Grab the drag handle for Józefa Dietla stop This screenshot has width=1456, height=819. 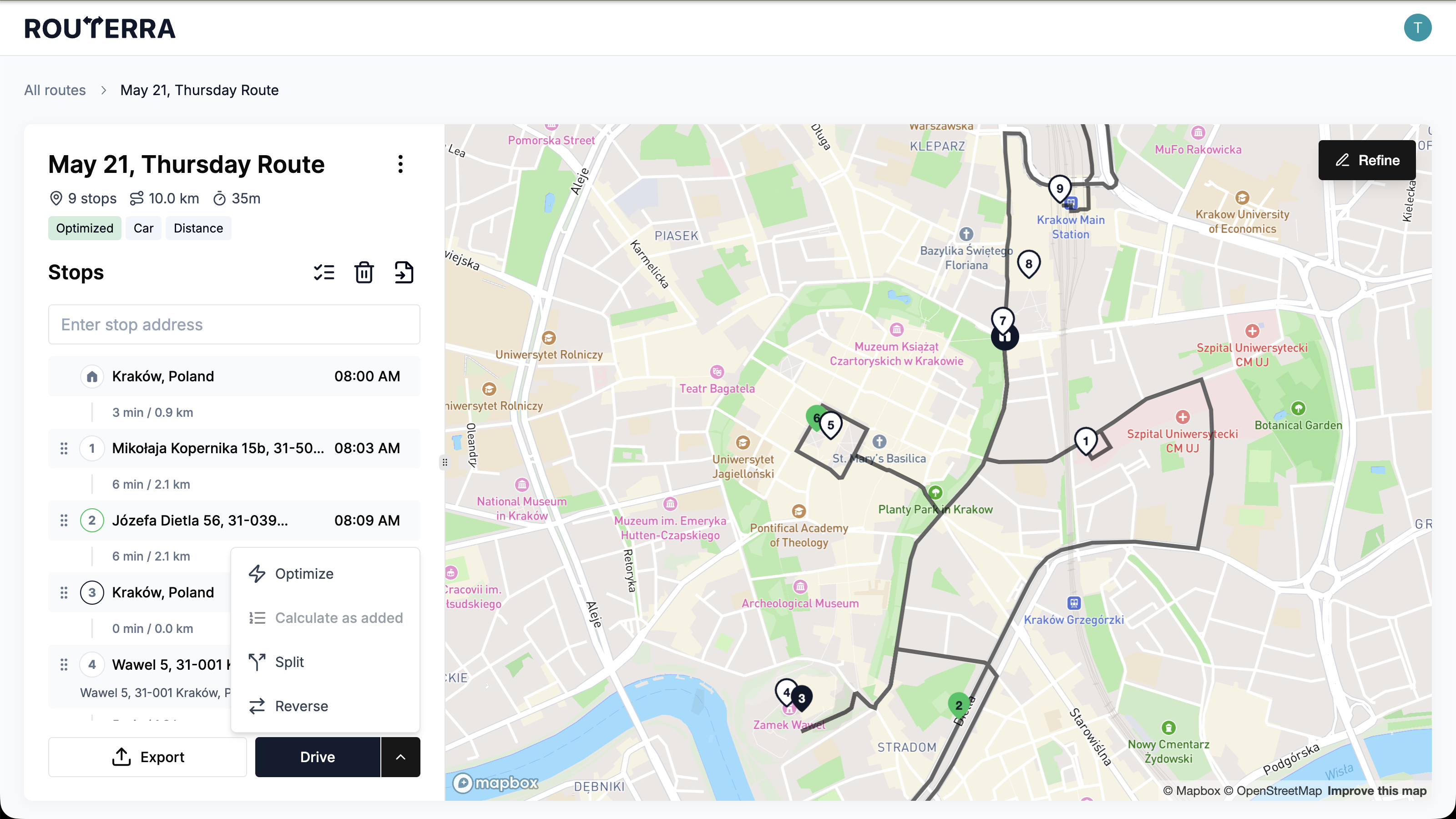click(64, 521)
